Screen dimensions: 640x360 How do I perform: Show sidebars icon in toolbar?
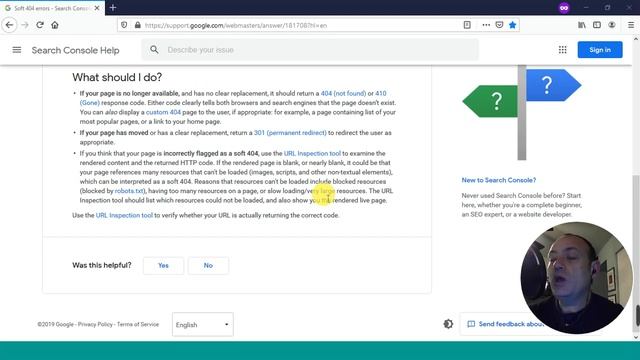pyautogui.click(x=597, y=25)
